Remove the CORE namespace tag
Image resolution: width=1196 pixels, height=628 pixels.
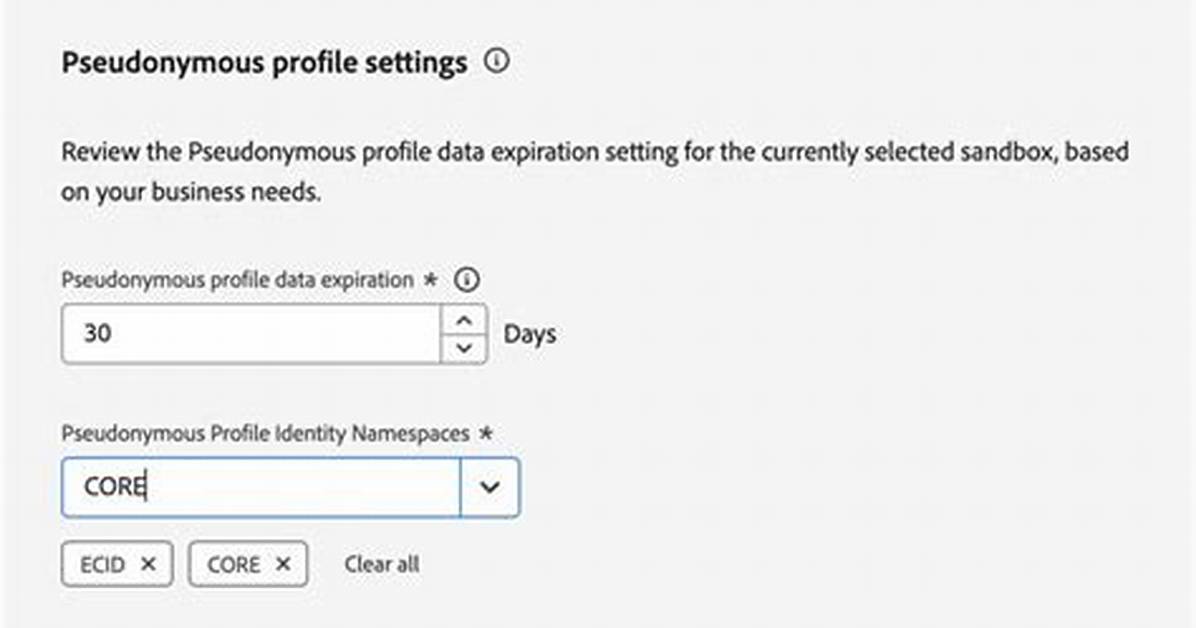point(283,564)
